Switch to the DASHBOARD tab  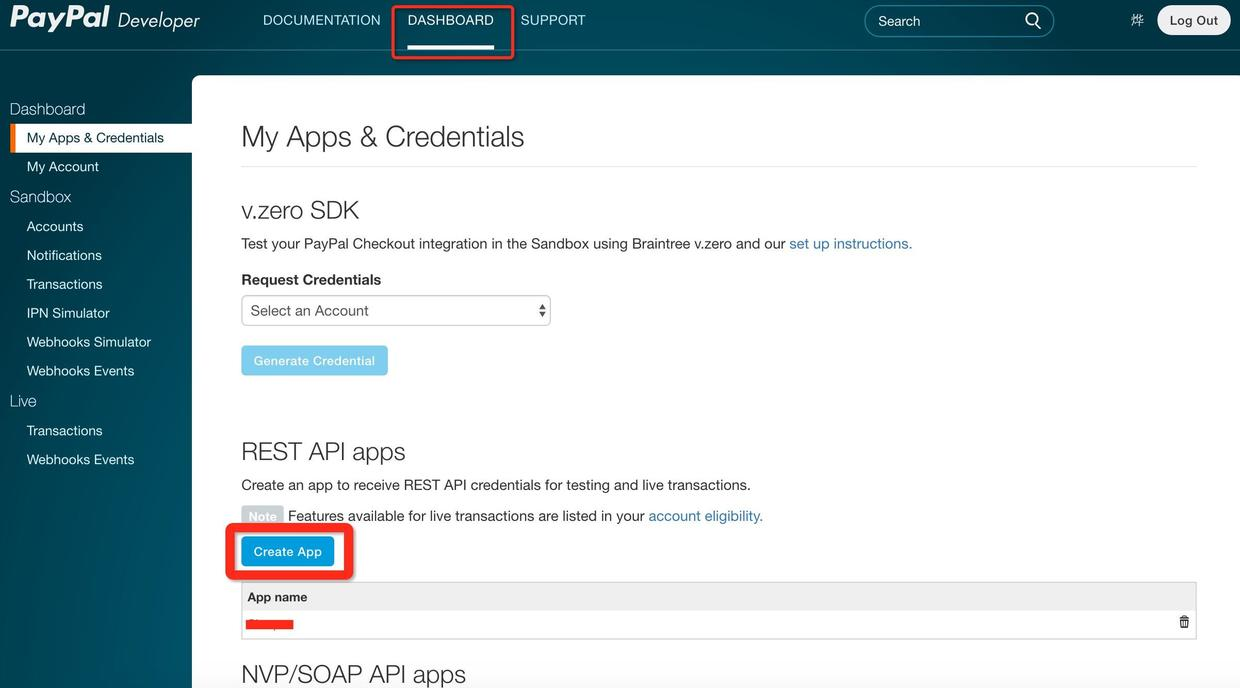pyautogui.click(x=451, y=20)
